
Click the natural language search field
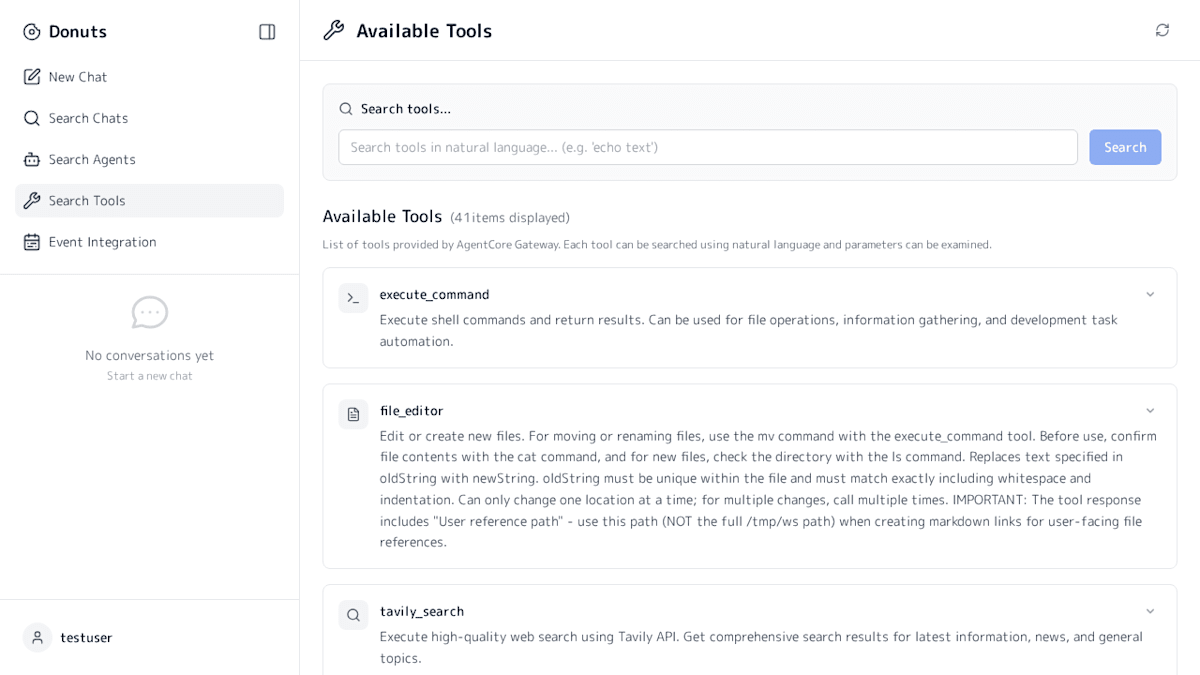(x=707, y=147)
